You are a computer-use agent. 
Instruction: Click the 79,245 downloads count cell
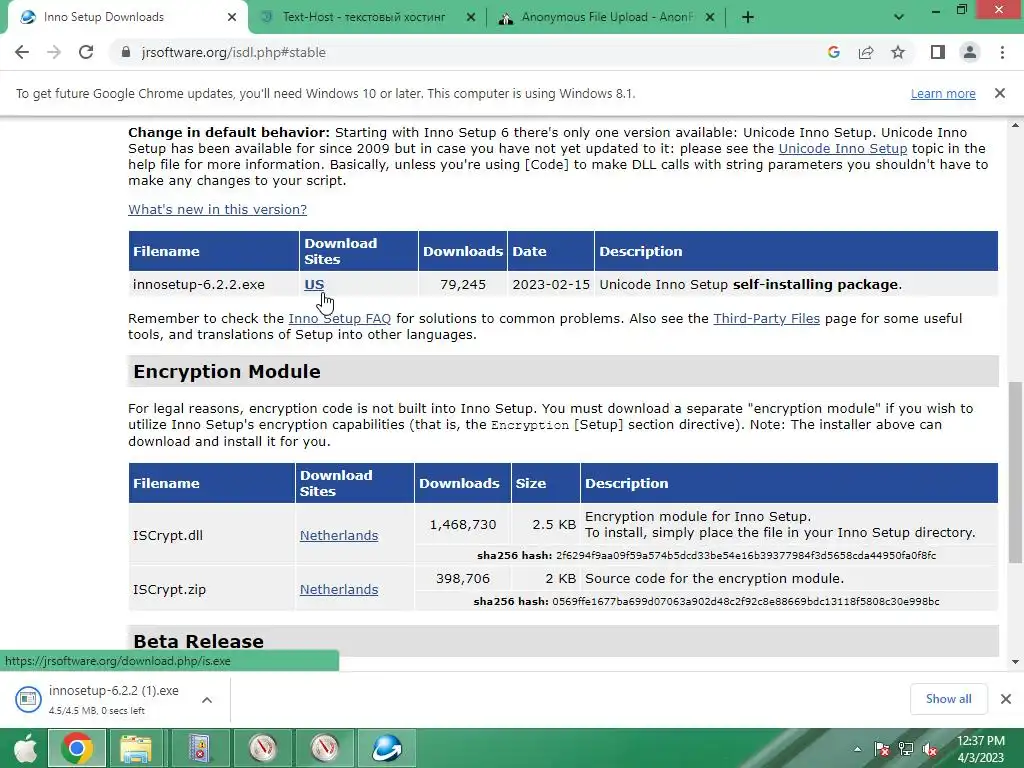click(462, 285)
